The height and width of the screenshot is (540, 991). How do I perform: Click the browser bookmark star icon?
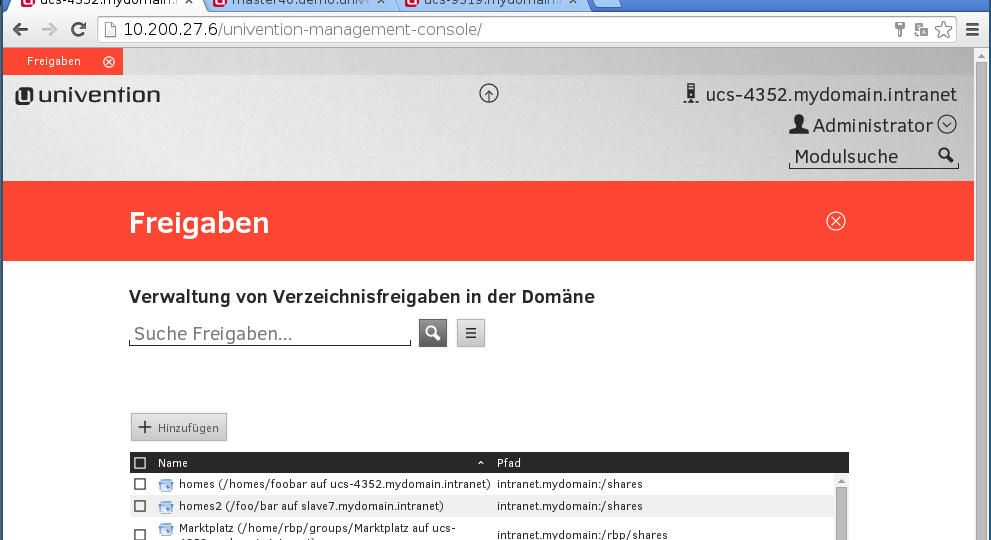pos(943,29)
